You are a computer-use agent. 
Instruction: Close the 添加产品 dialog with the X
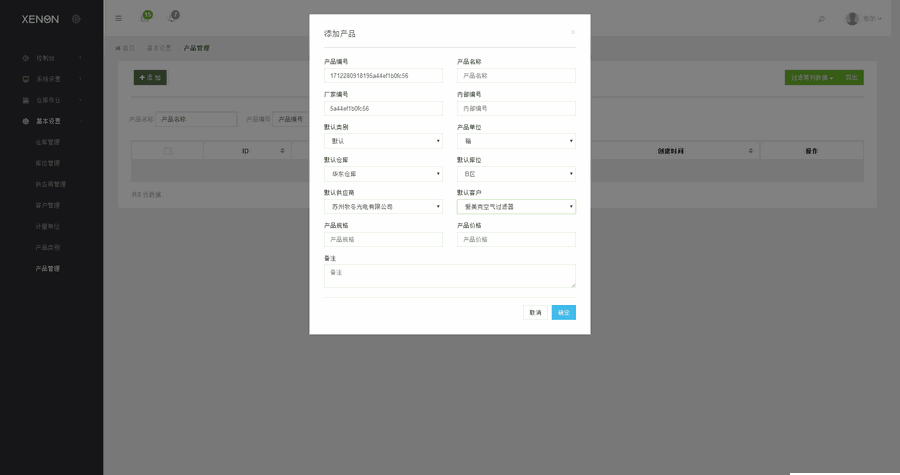pyautogui.click(x=573, y=32)
